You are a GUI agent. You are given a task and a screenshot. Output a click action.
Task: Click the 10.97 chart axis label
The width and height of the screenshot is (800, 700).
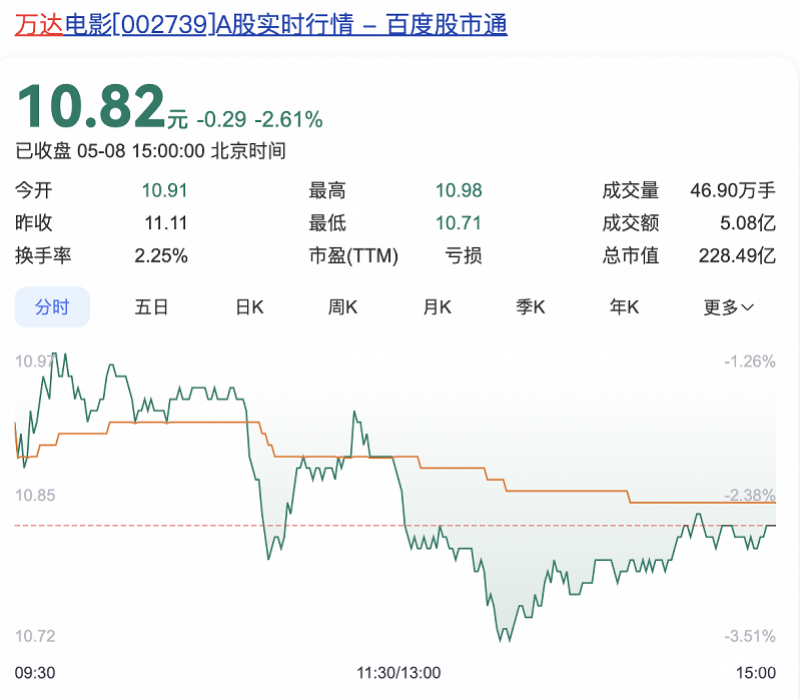coord(34,362)
